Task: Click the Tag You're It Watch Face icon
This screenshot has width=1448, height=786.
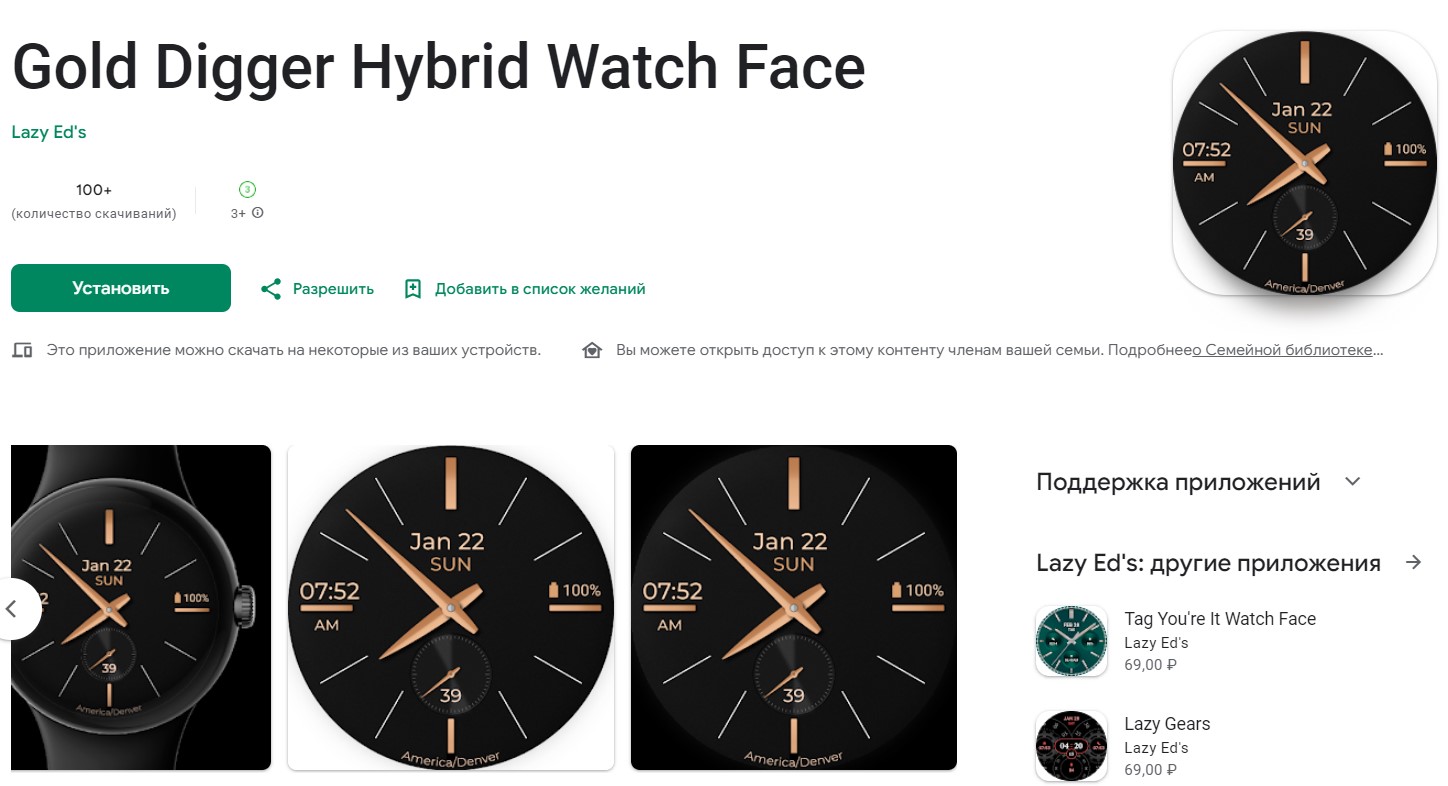Action: (1071, 641)
